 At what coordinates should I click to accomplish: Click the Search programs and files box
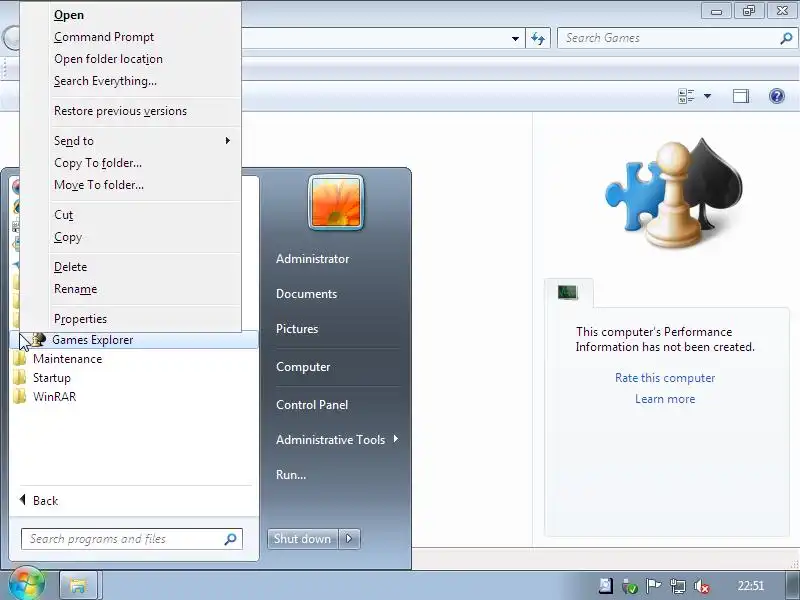[x=132, y=539]
